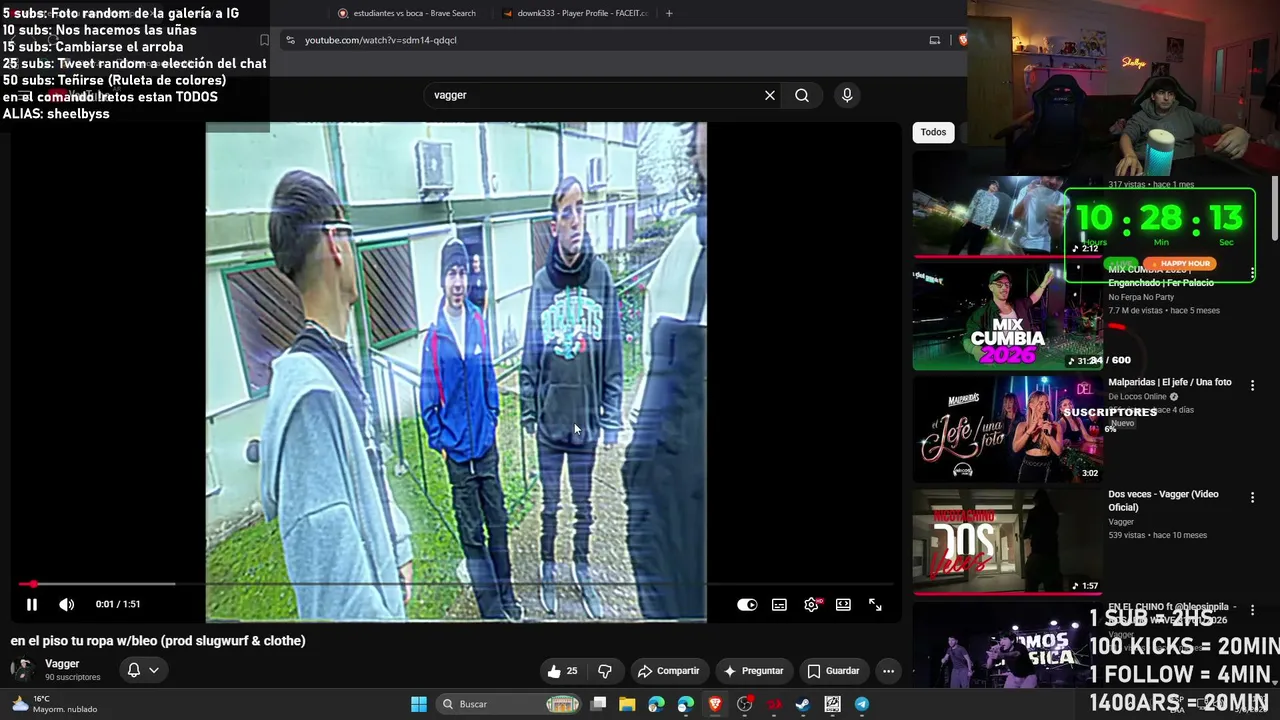This screenshot has height=720, width=1280.
Task: Open the No Ferpa No Party channel link
Action: (1141, 297)
